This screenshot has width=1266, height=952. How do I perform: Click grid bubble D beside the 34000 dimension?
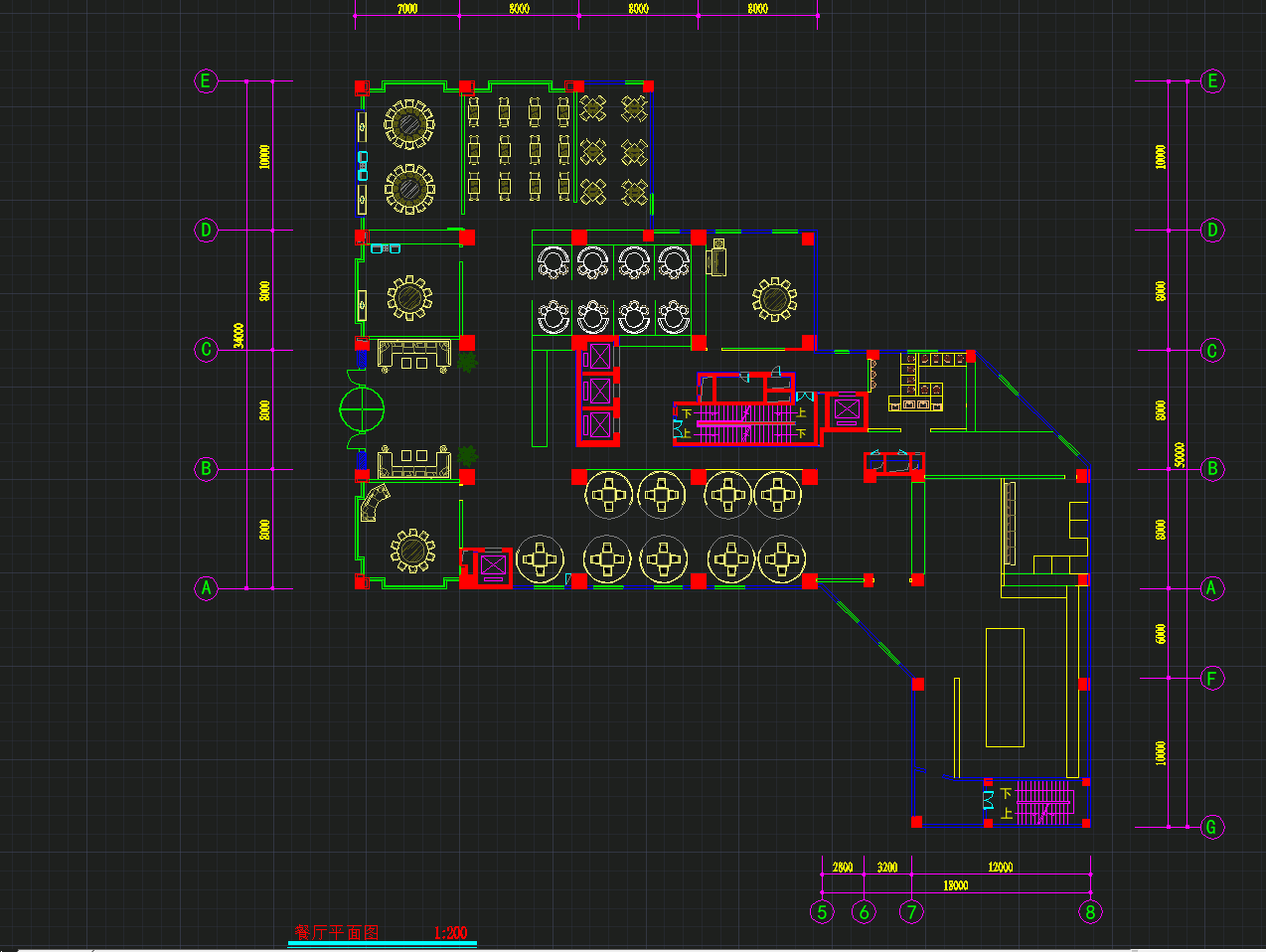[206, 231]
